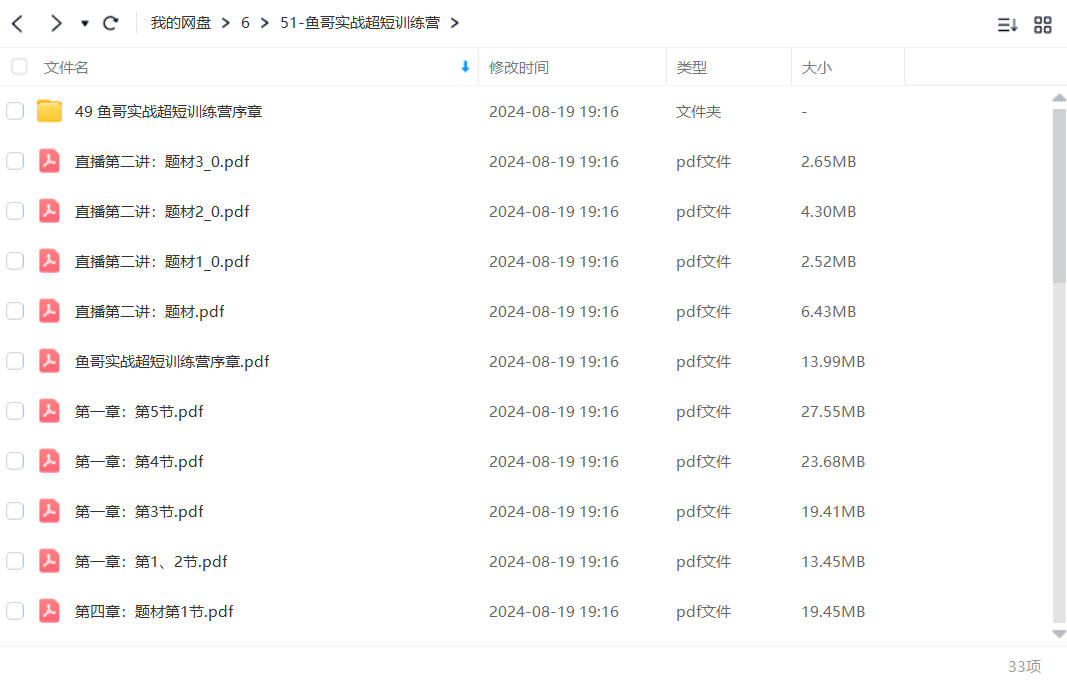Check the box for 第一章：第1、2节.pdf
The image size is (1067, 687).
[15, 561]
